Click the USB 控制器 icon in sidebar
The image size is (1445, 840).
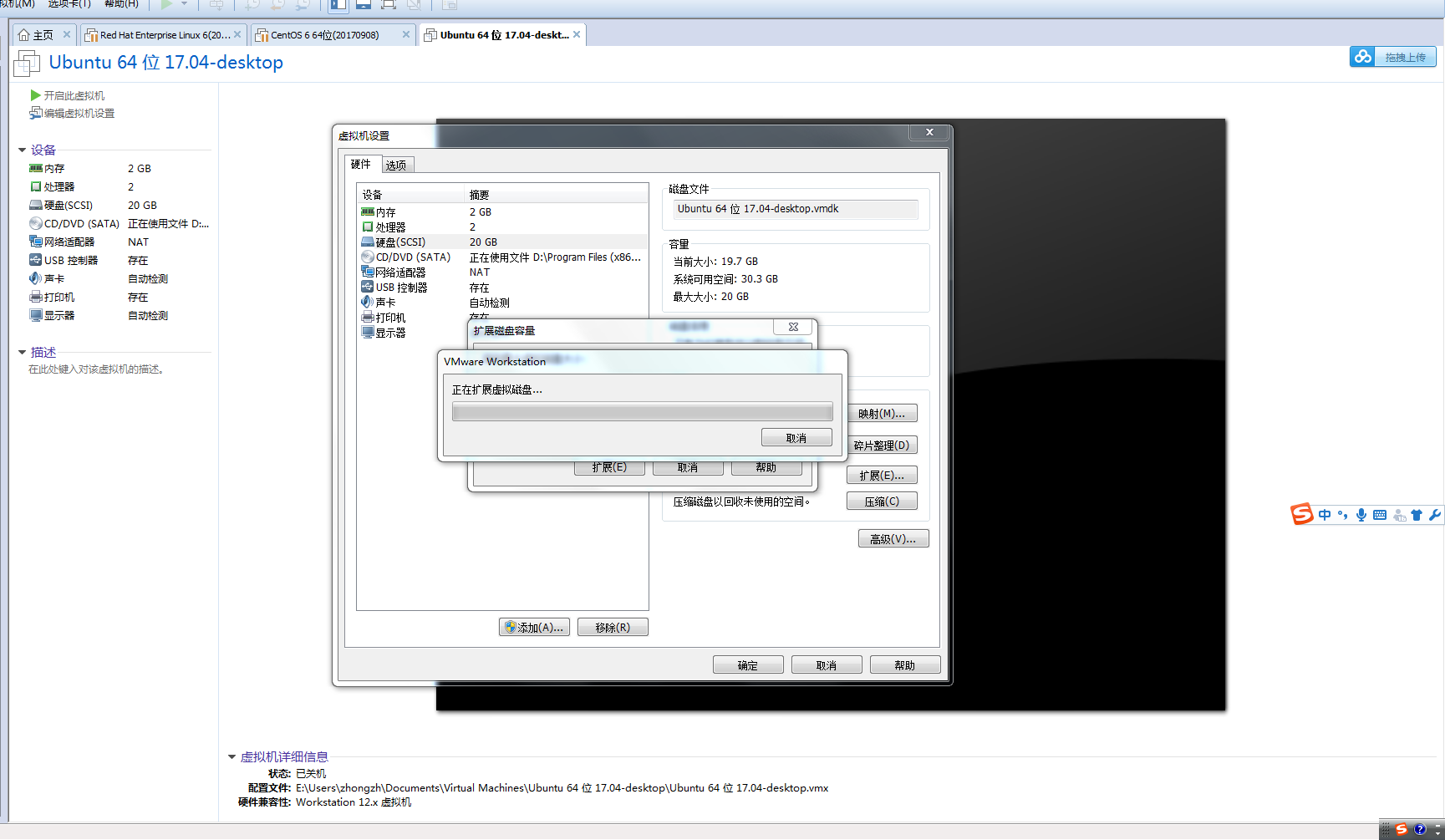[36, 260]
